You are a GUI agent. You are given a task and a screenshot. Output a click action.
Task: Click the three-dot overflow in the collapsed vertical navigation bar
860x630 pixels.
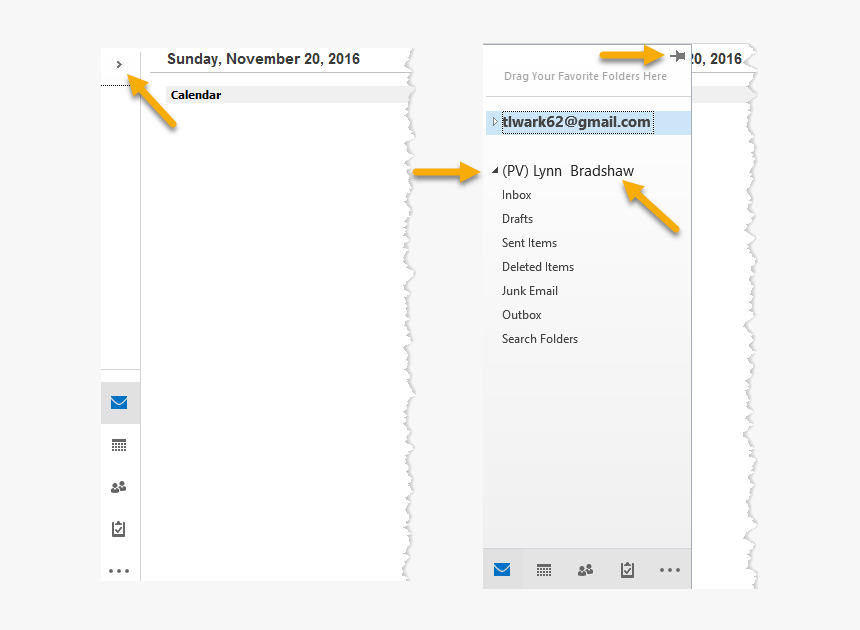pyautogui.click(x=119, y=571)
